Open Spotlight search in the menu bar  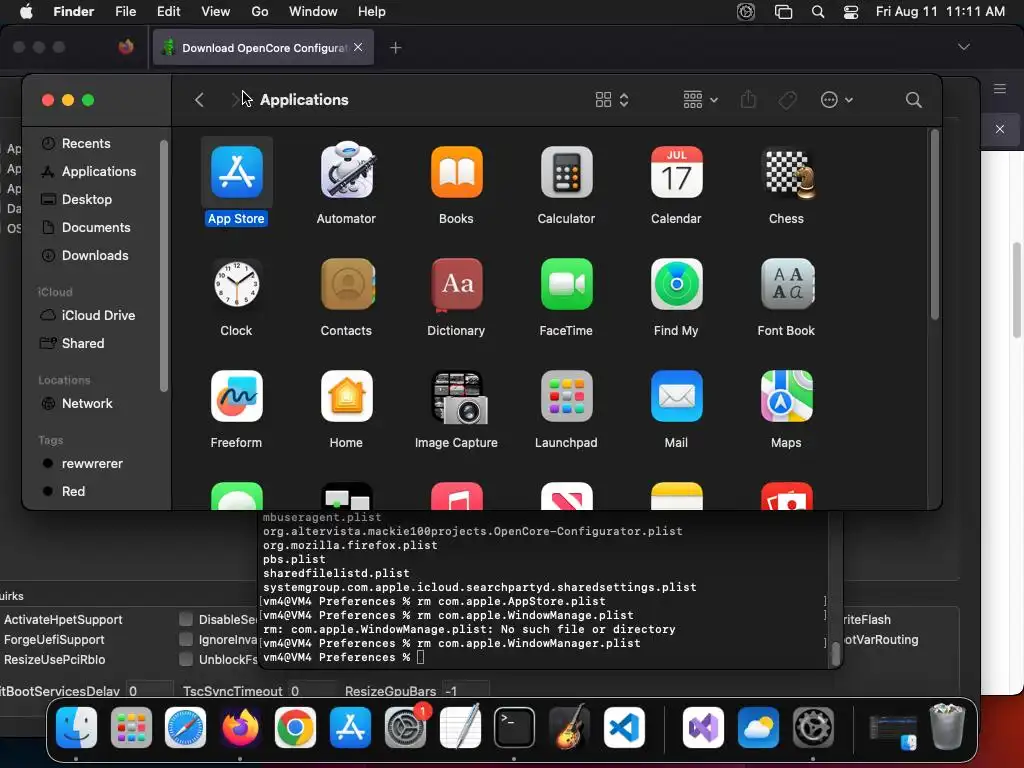pyautogui.click(x=818, y=11)
